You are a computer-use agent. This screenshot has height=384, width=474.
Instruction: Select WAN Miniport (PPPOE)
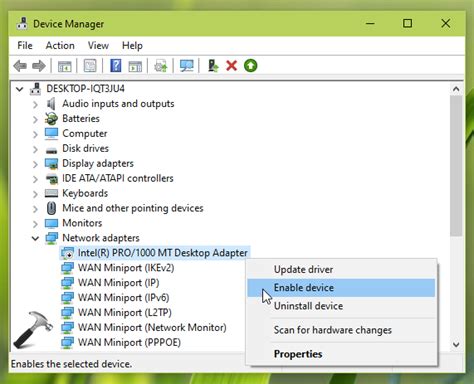point(129,342)
